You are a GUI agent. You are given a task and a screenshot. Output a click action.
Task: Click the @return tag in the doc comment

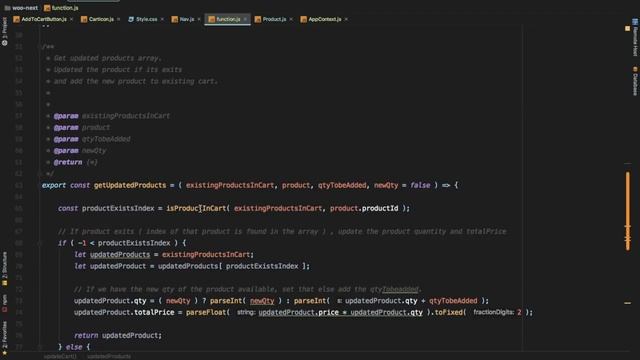[x=68, y=162]
